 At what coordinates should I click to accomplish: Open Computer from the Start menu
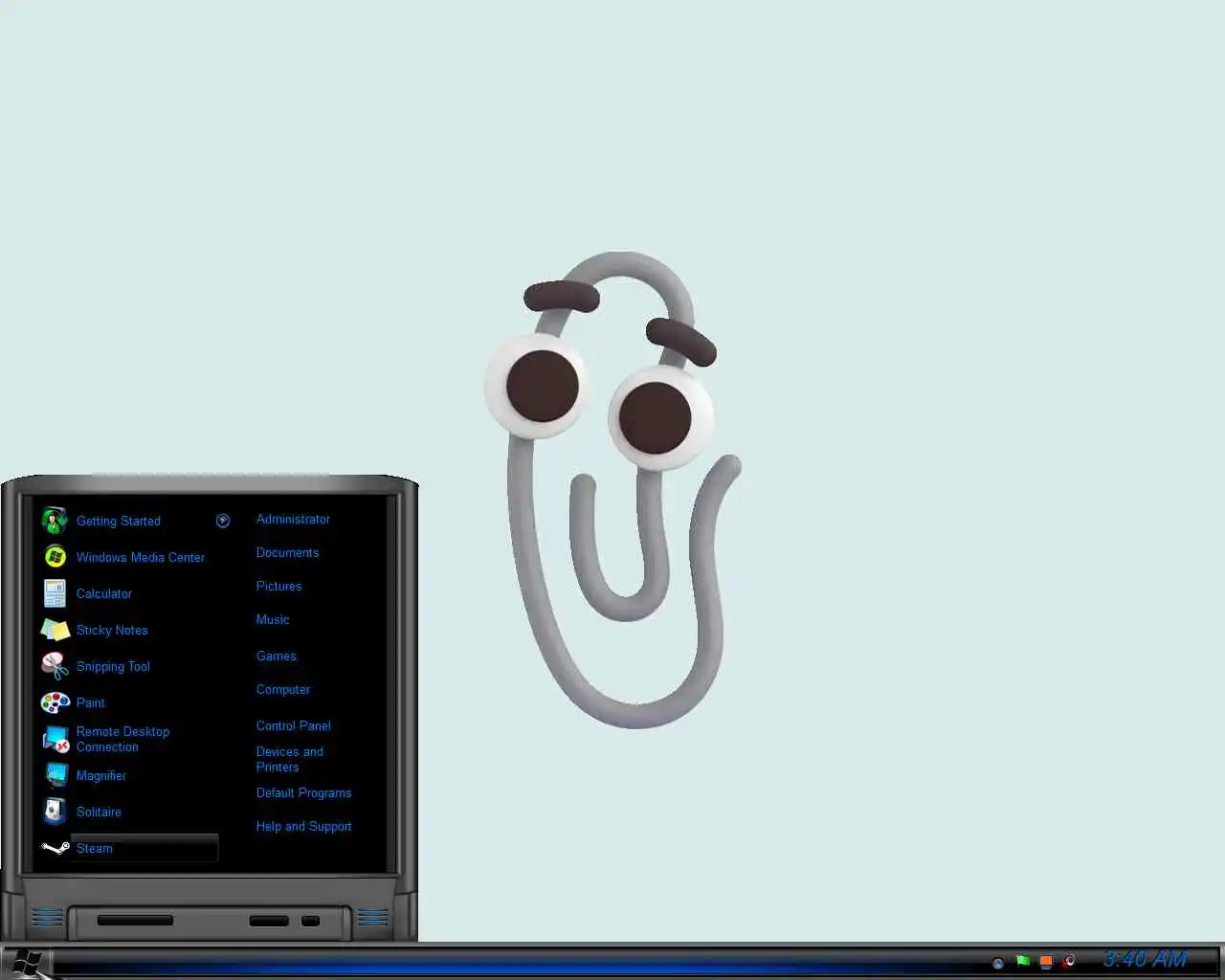point(283,689)
